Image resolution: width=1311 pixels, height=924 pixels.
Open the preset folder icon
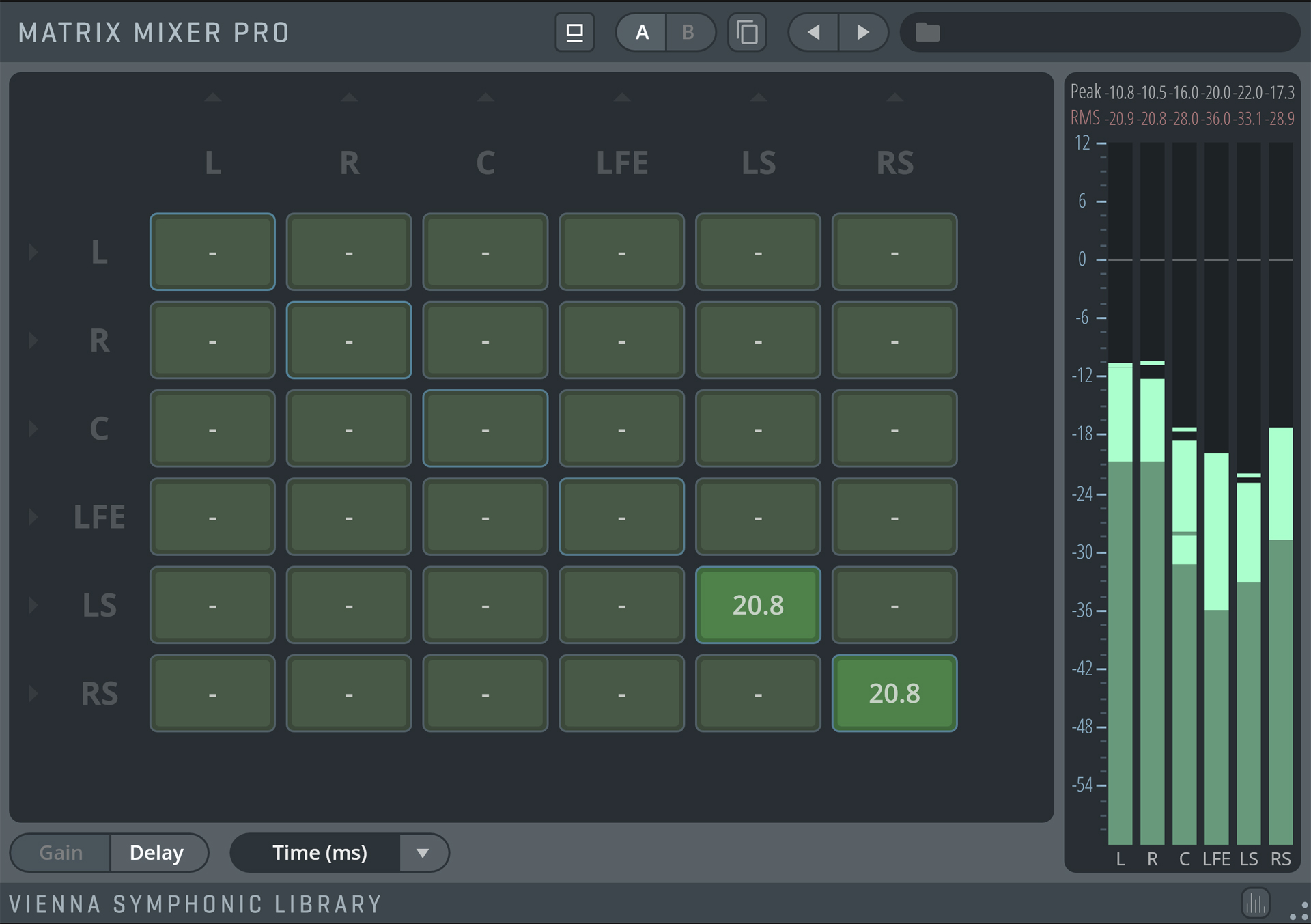click(927, 32)
